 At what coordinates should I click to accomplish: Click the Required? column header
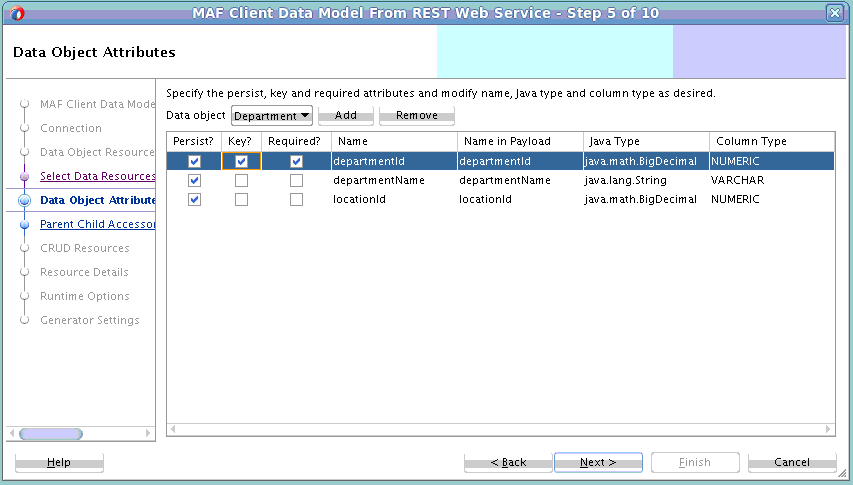coord(296,141)
